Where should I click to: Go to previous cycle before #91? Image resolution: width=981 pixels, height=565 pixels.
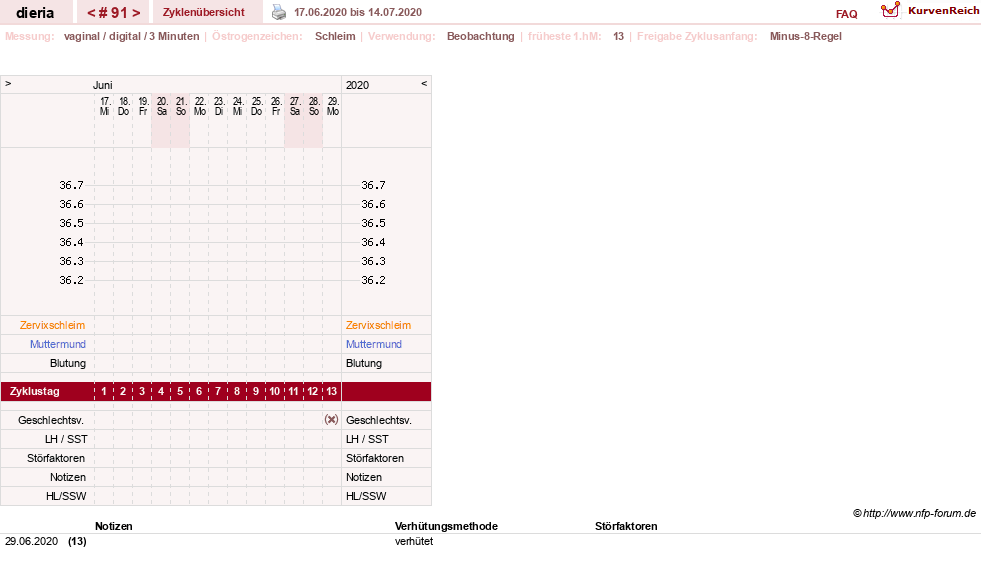pos(91,13)
